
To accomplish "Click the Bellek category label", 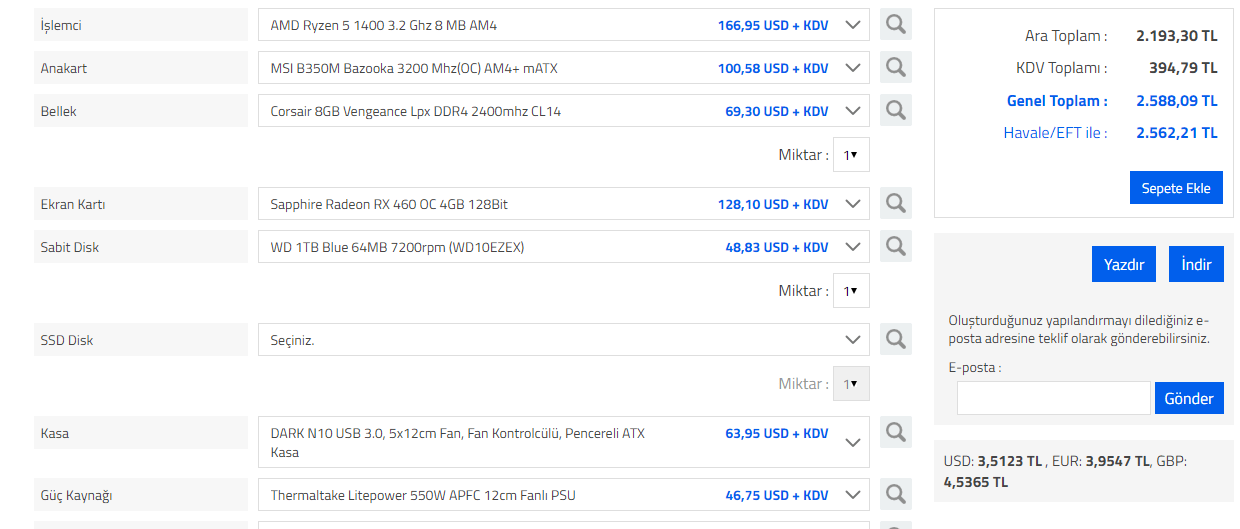I will [x=141, y=111].
